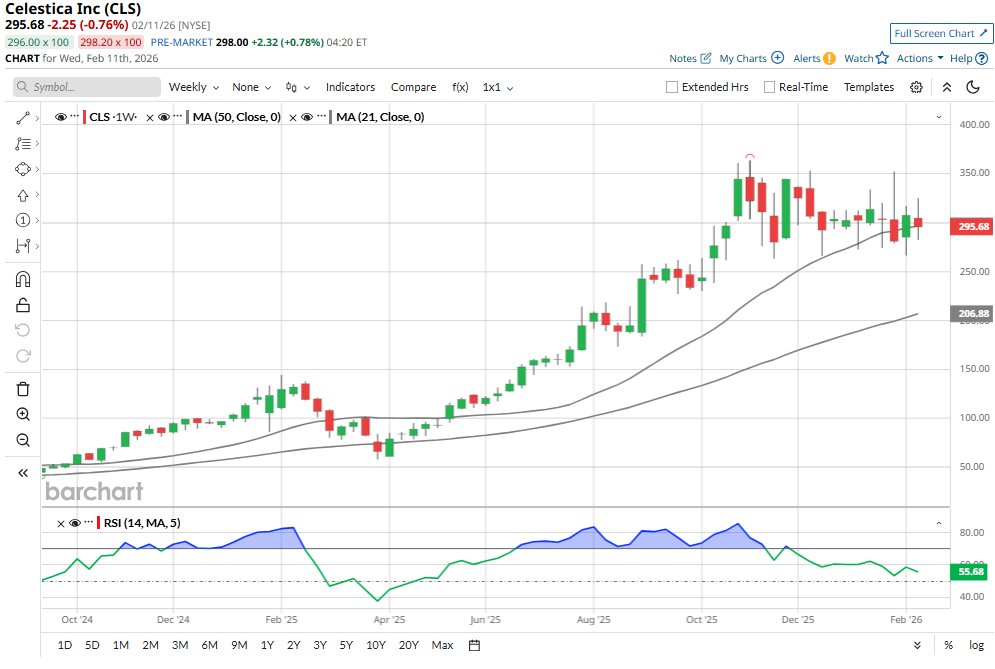
Task: Collapse the main chart legend chevron
Action: pyautogui.click(x=939, y=117)
